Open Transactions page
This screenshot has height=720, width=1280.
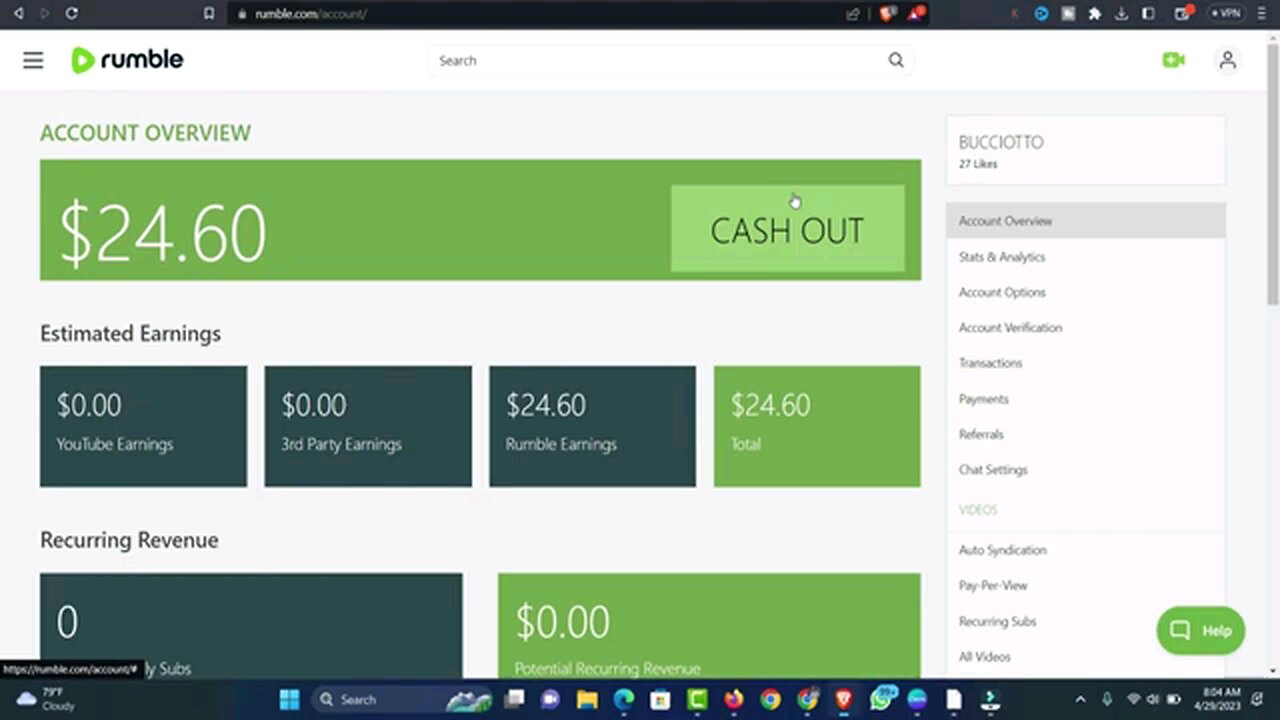[990, 363]
